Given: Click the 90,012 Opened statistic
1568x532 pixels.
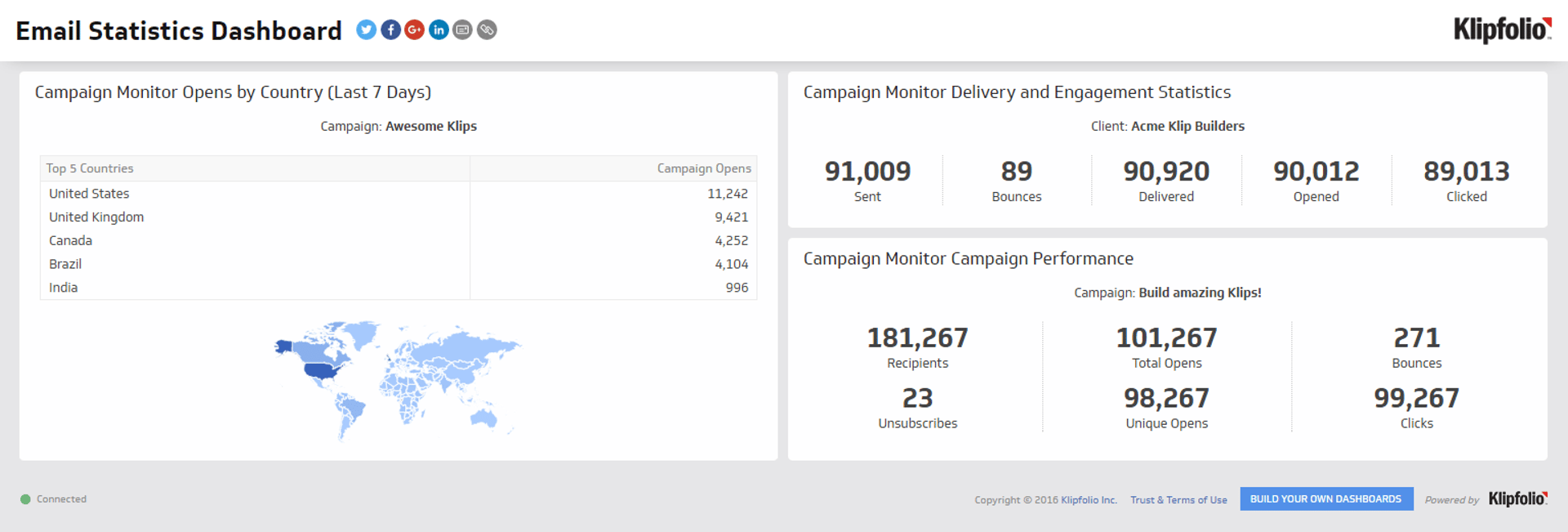Looking at the screenshot, I should click(x=1316, y=181).
